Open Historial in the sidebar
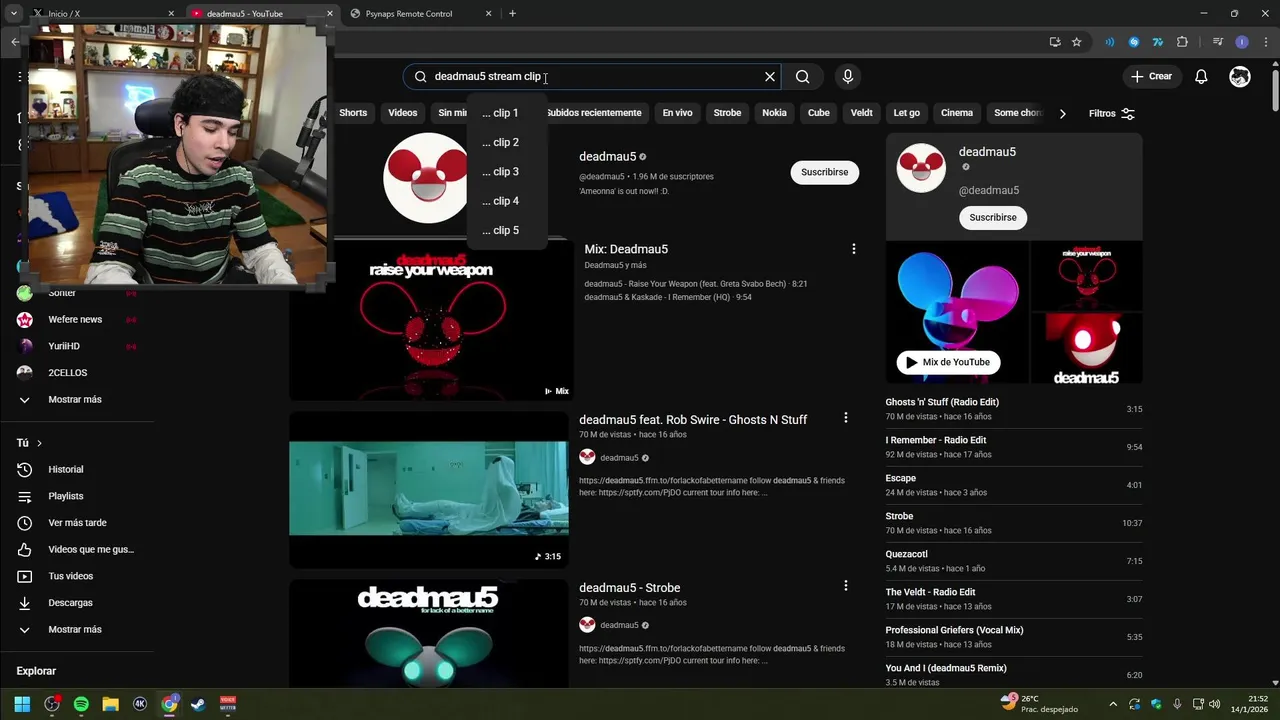The image size is (1280, 720). (66, 469)
